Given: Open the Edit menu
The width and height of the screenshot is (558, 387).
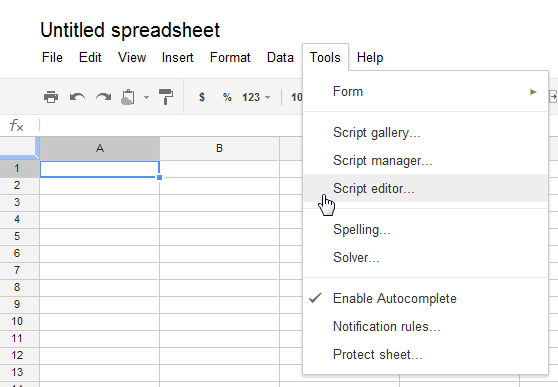Looking at the screenshot, I should [90, 57].
